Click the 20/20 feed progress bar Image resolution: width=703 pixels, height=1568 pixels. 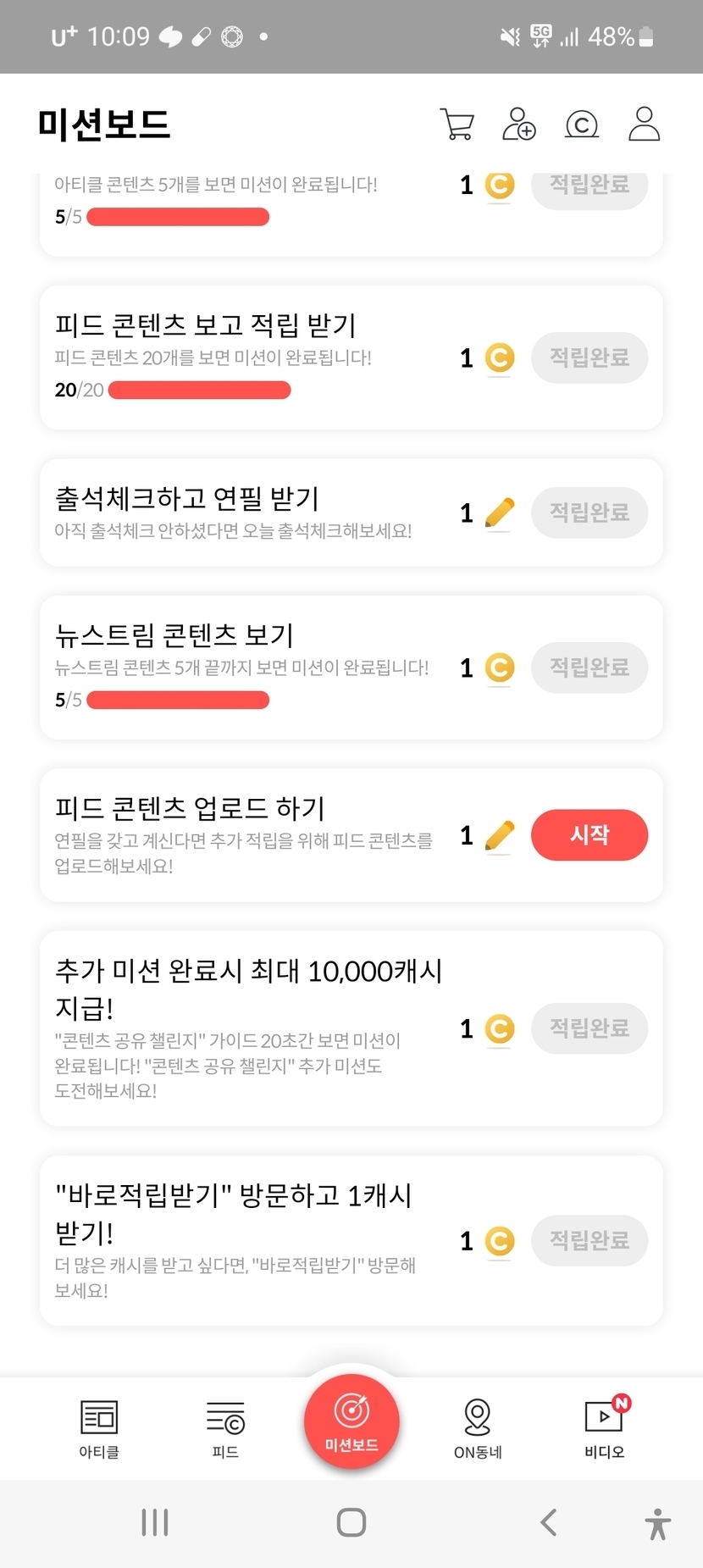click(x=200, y=390)
